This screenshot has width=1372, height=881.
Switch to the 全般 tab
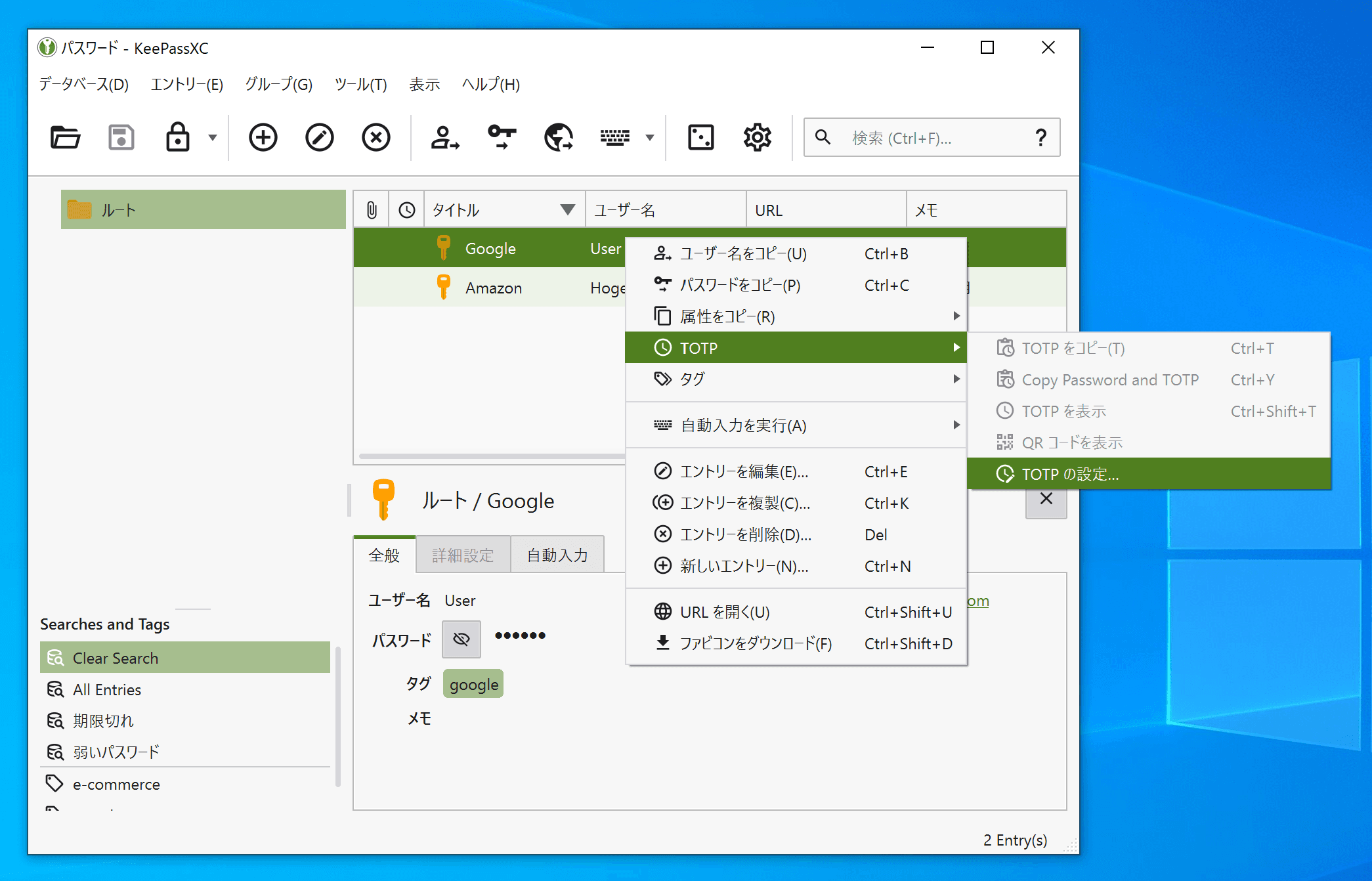click(384, 555)
